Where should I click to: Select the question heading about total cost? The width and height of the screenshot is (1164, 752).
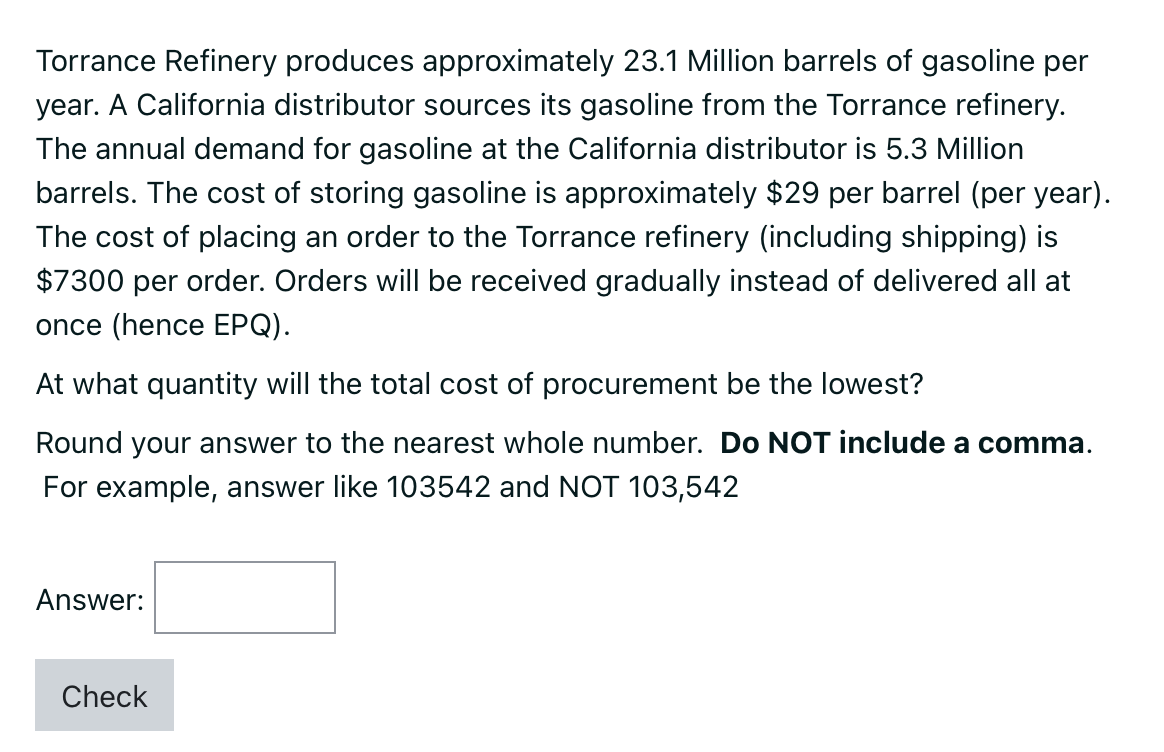coord(479,384)
